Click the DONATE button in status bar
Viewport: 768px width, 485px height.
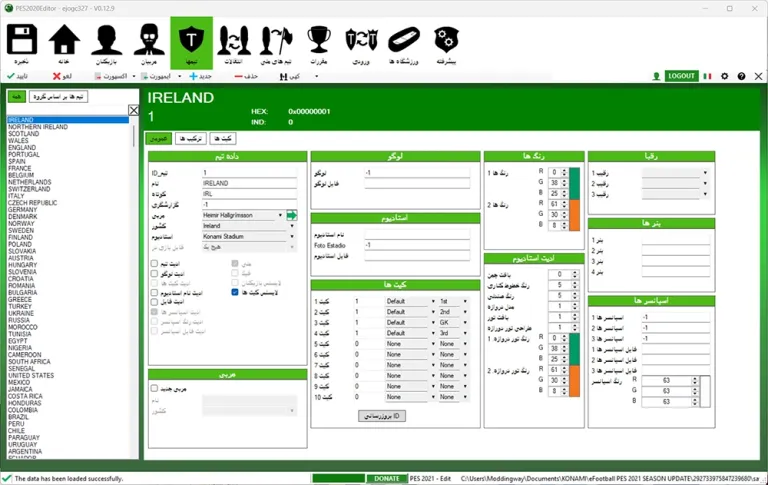[x=386, y=479]
